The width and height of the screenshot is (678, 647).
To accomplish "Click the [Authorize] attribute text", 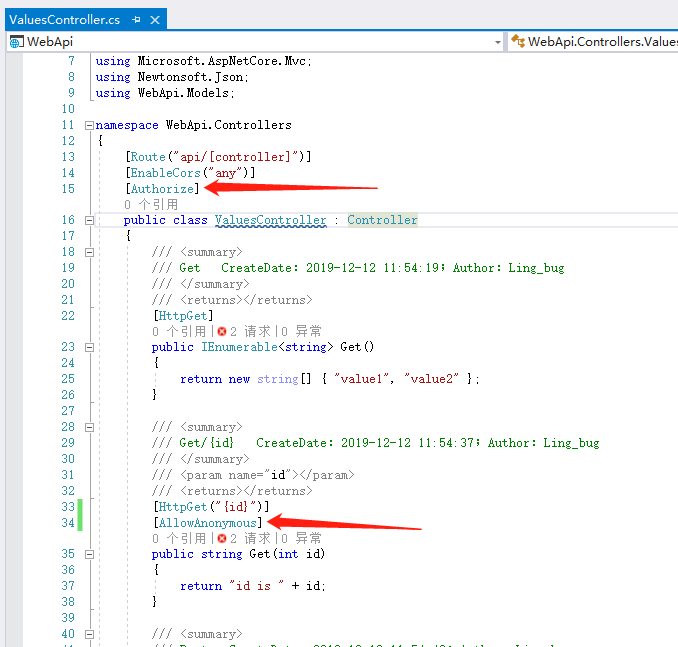I will [162, 189].
